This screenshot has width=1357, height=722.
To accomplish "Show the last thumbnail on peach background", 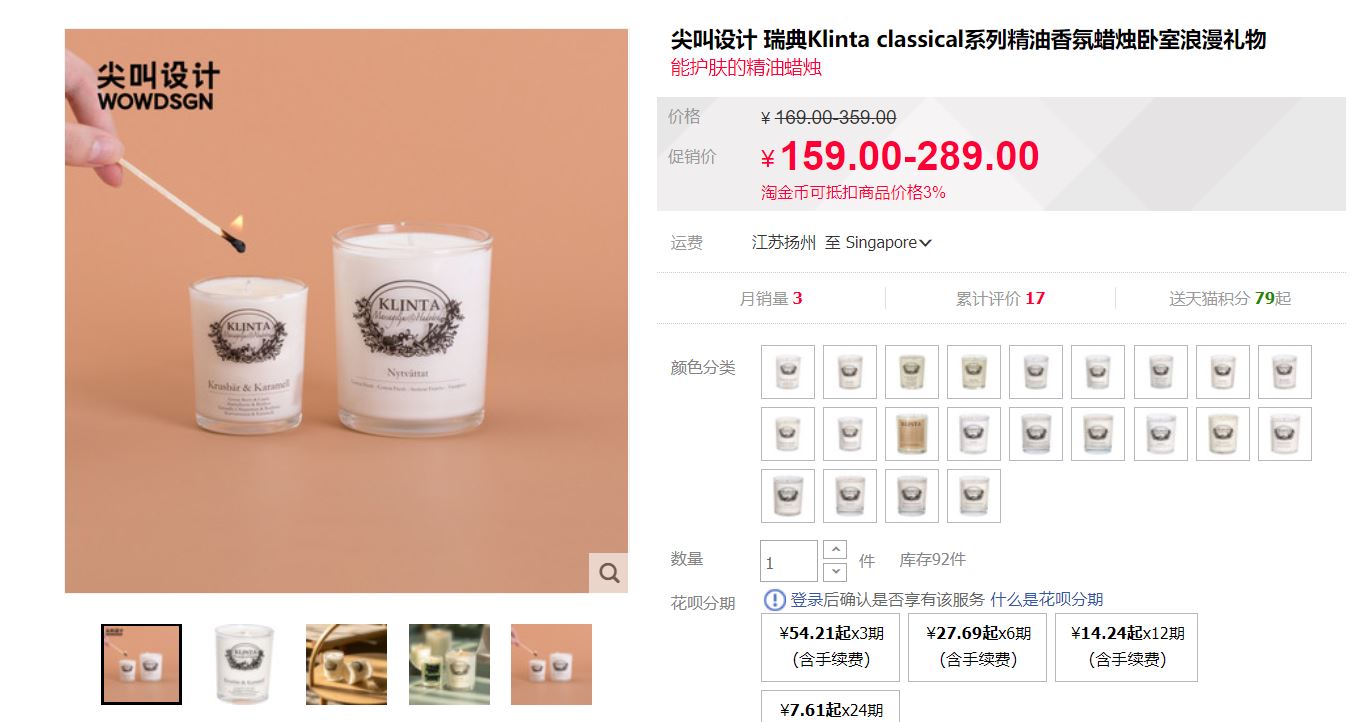I will [551, 665].
